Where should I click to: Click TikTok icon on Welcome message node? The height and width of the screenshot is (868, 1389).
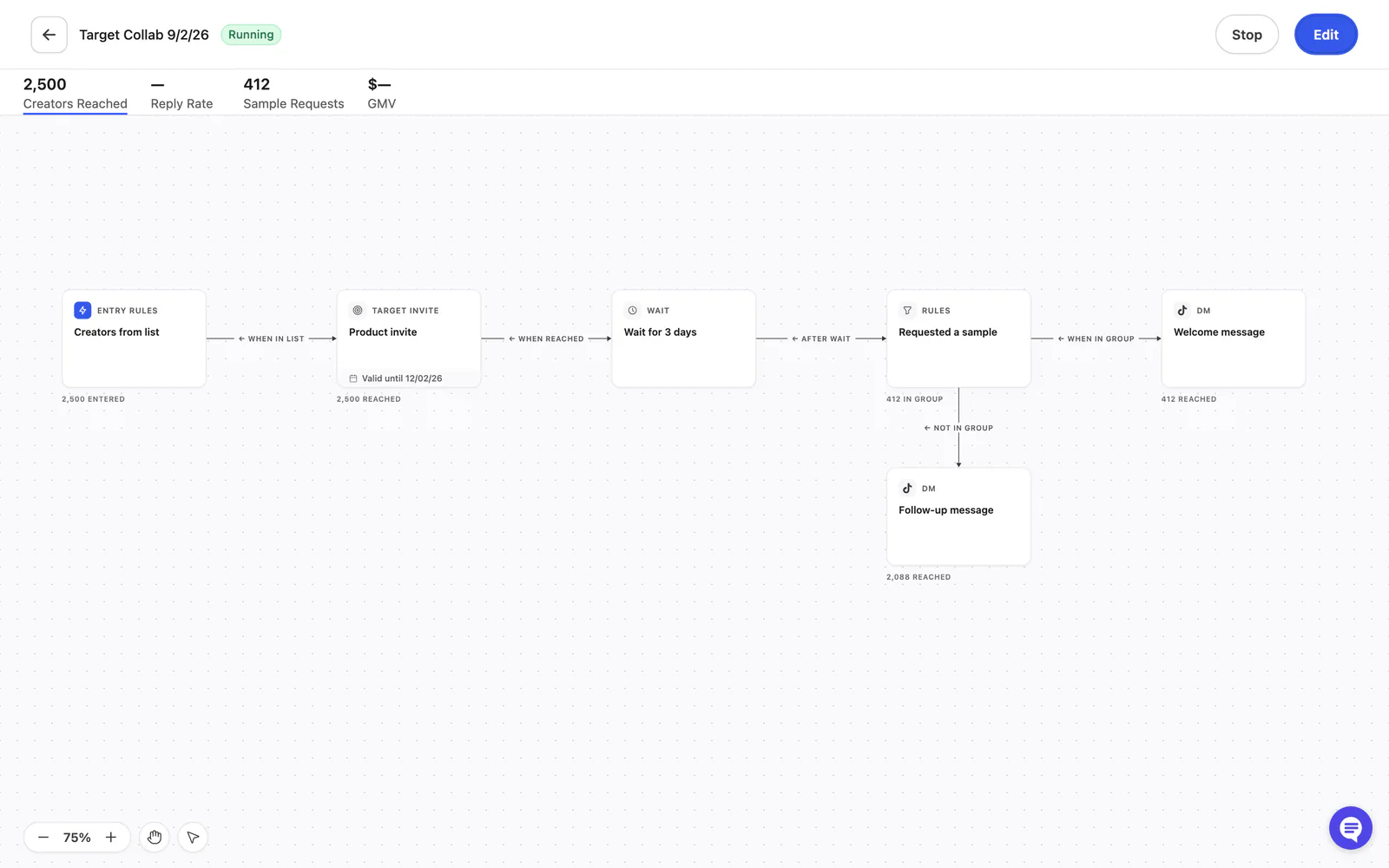pos(1182,310)
